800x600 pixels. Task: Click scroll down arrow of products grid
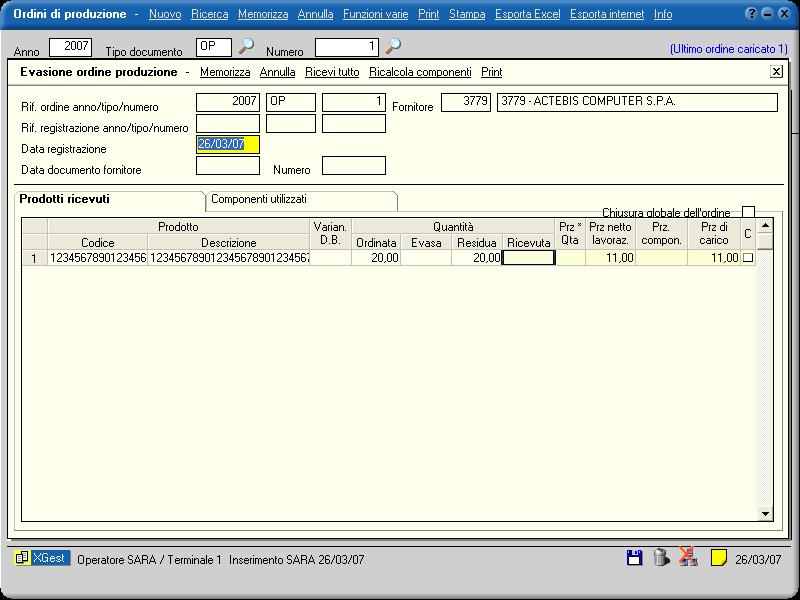[765, 513]
